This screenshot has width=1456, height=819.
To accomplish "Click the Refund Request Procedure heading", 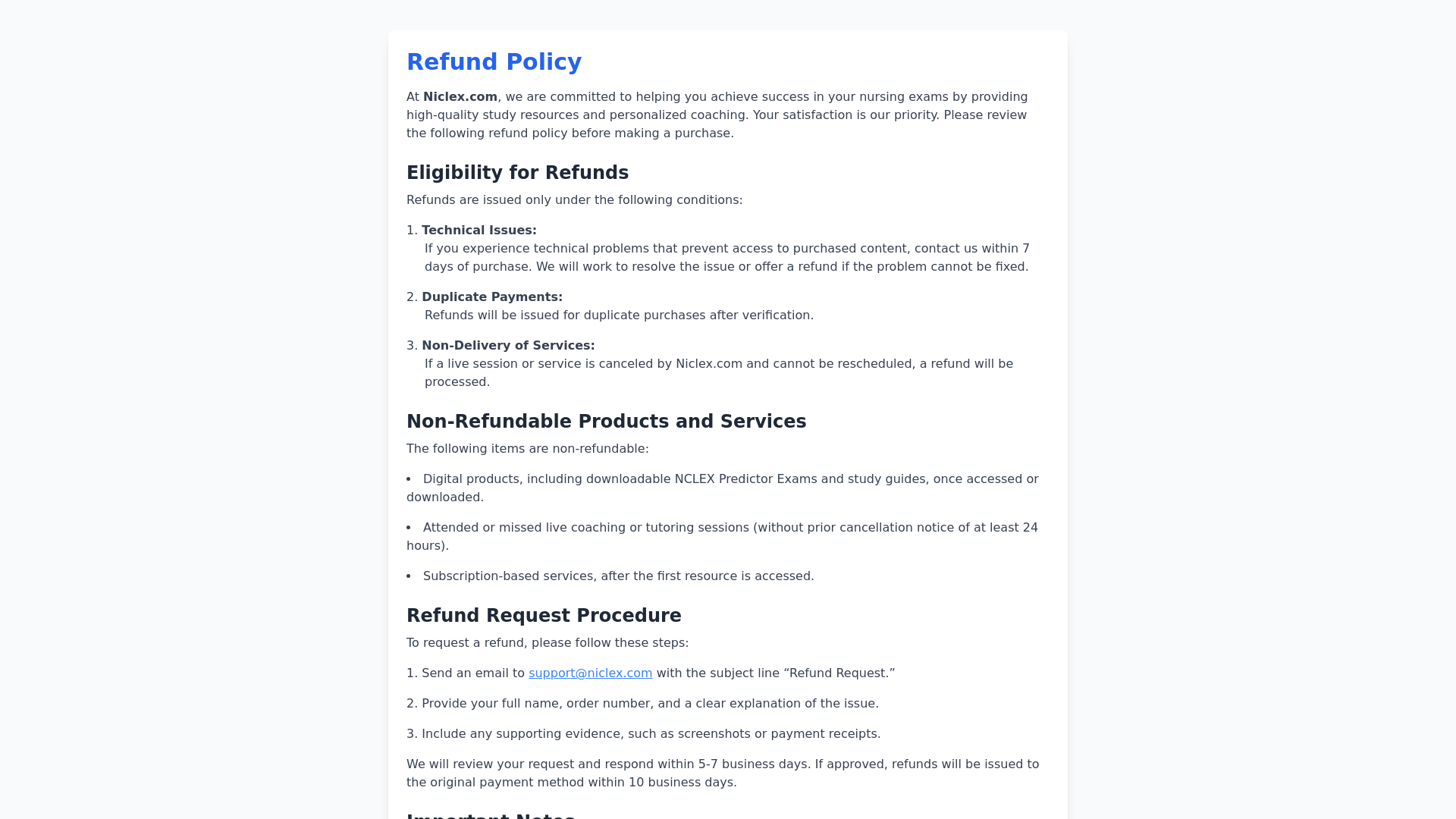I will (x=544, y=616).
